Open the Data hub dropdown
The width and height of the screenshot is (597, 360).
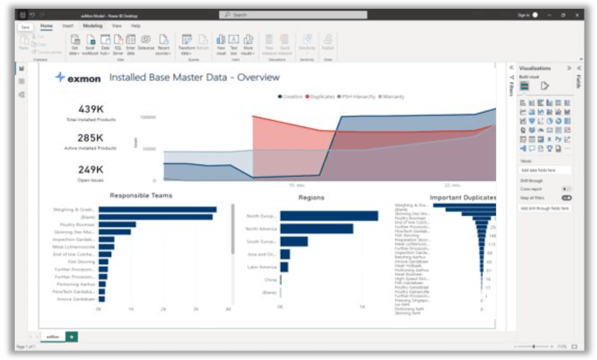tap(105, 45)
